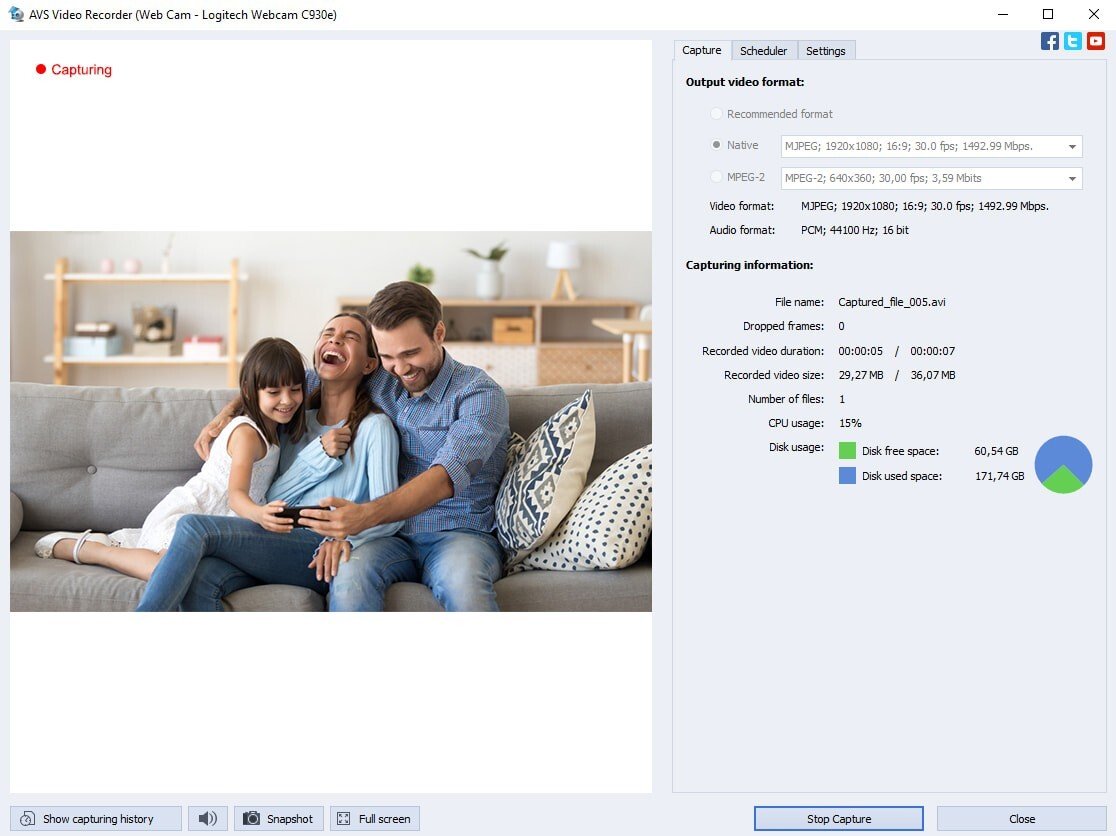Select the MPEG-2 output format option
Image resolution: width=1116 pixels, height=836 pixels.
click(716, 177)
